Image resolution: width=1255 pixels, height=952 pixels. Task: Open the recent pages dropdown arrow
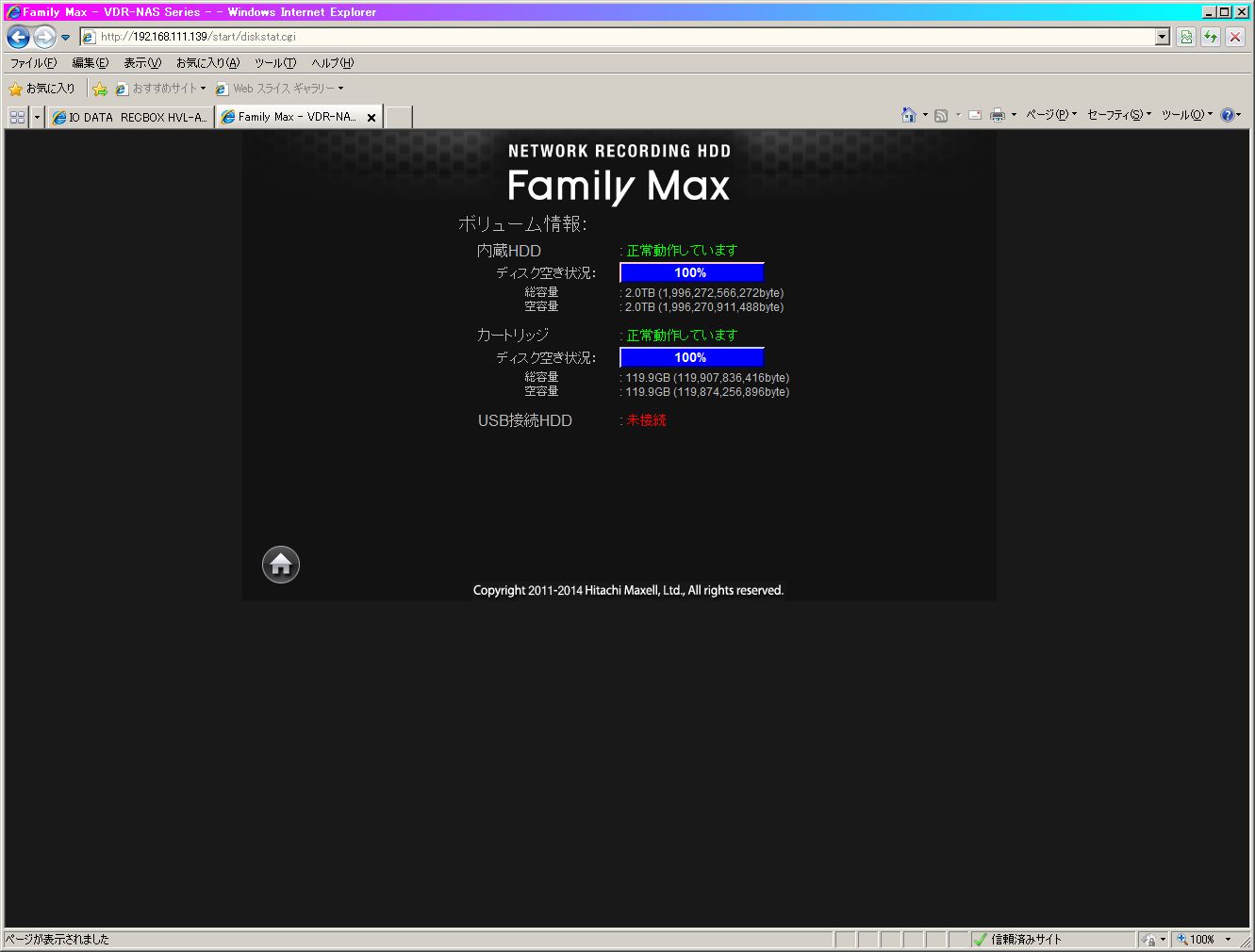65,38
